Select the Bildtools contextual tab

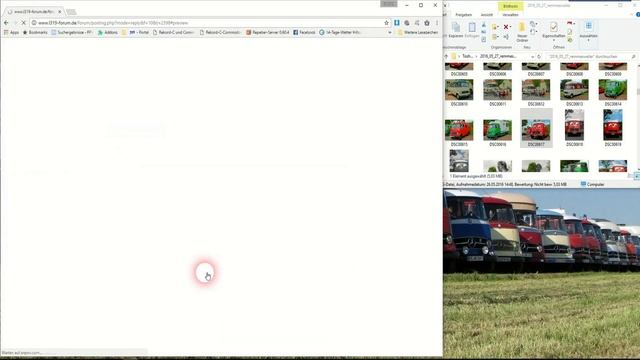pos(510,6)
